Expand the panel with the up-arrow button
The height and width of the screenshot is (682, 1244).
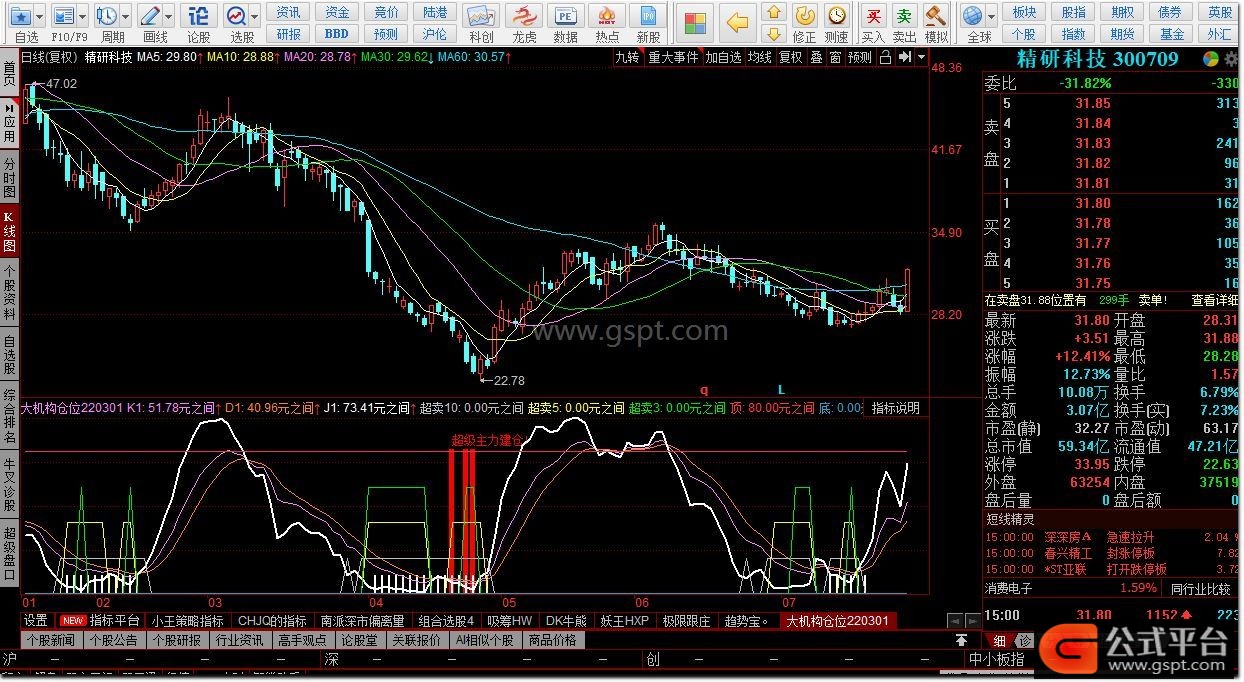click(x=961, y=640)
